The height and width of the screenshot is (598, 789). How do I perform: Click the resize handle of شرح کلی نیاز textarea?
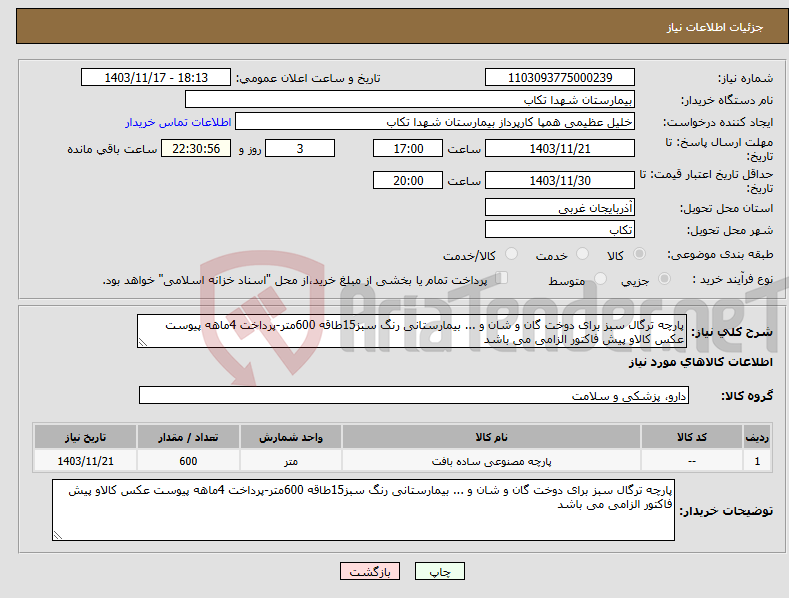point(142,343)
